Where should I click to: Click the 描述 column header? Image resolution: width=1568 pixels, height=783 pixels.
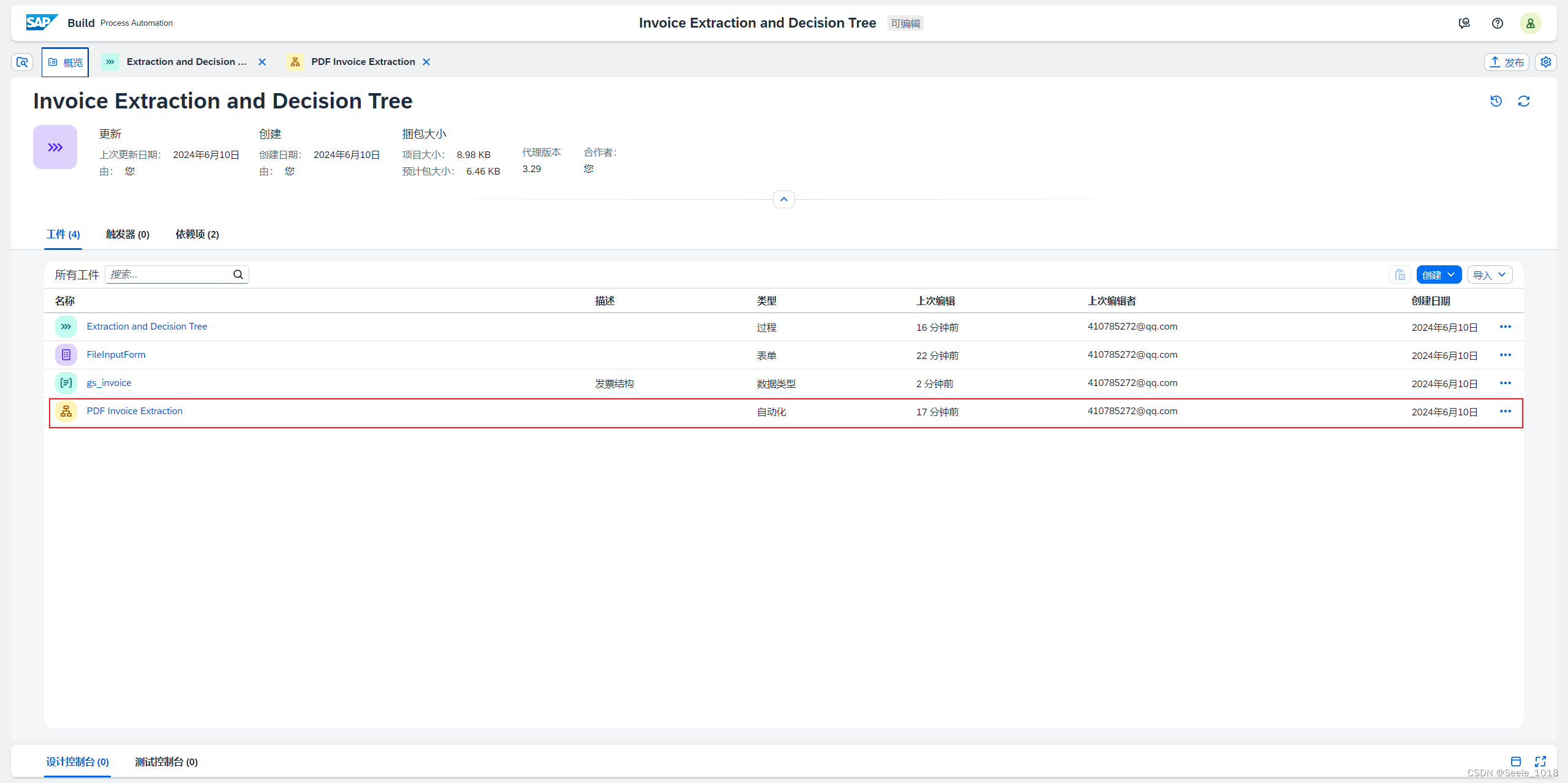(x=605, y=301)
